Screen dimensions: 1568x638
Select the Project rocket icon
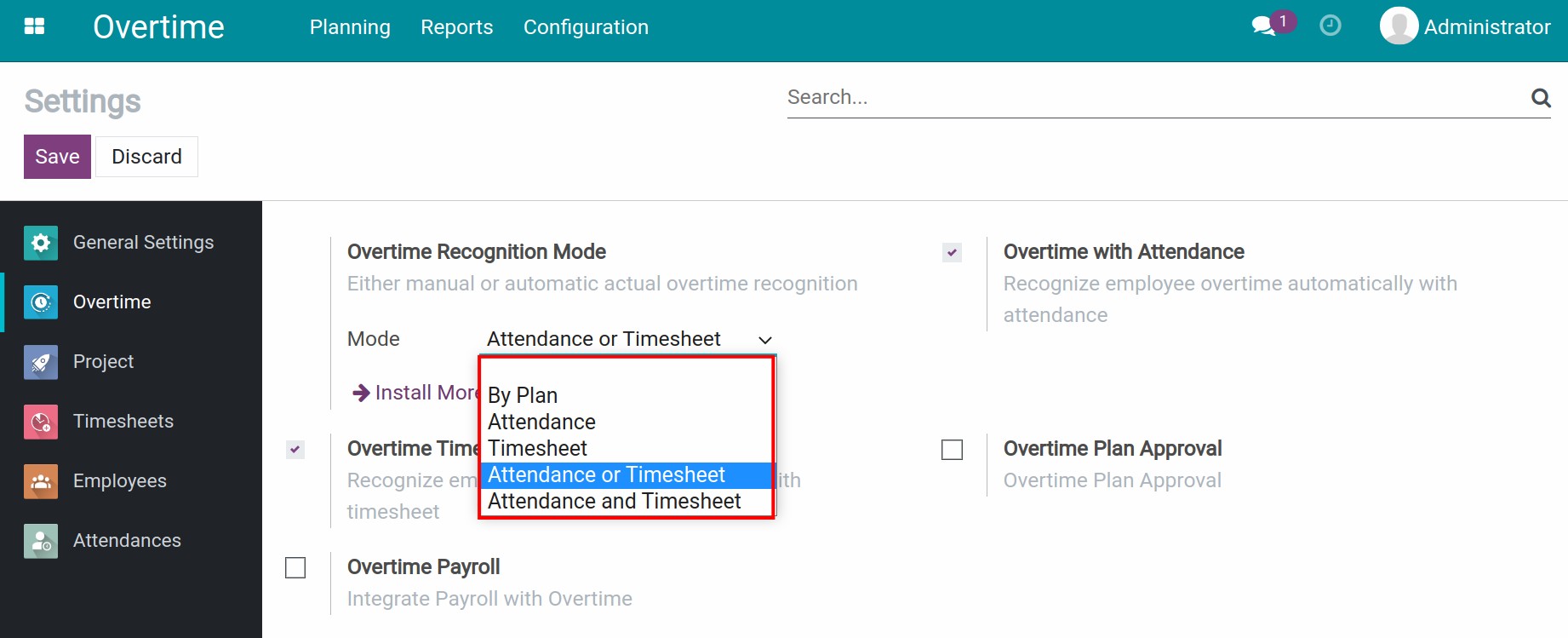(x=39, y=361)
